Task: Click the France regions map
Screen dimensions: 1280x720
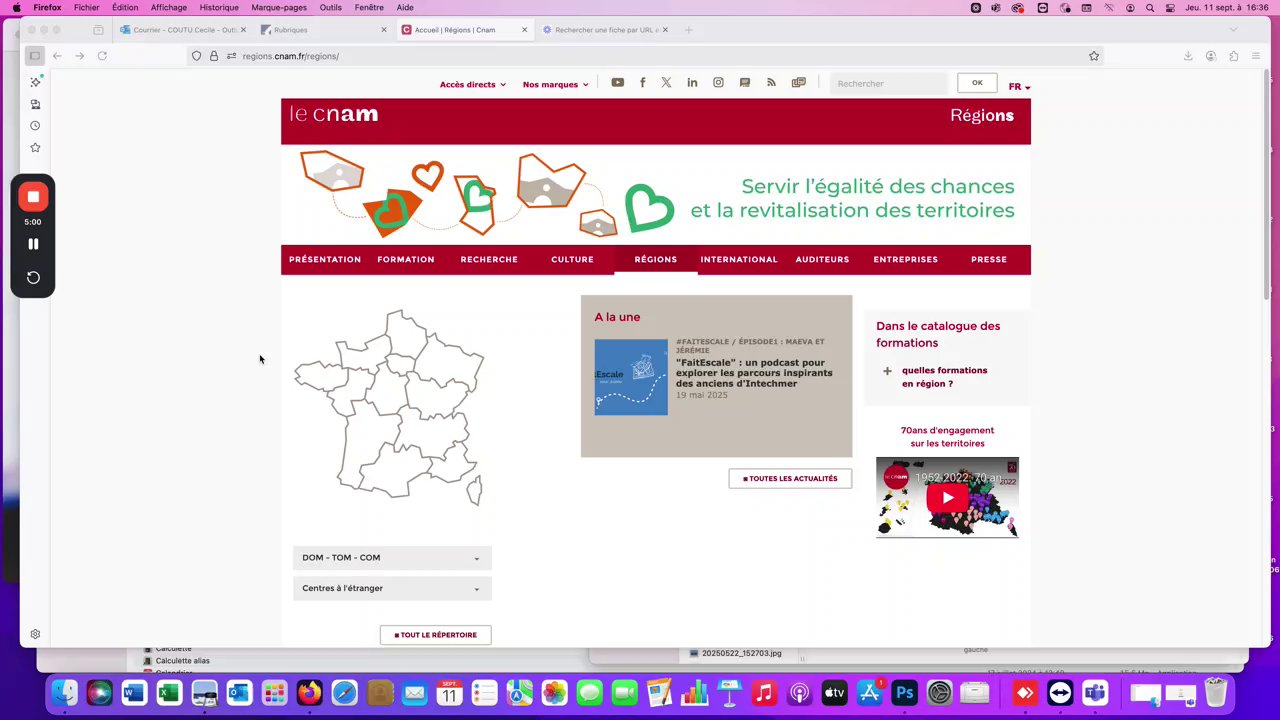Action: (390, 407)
